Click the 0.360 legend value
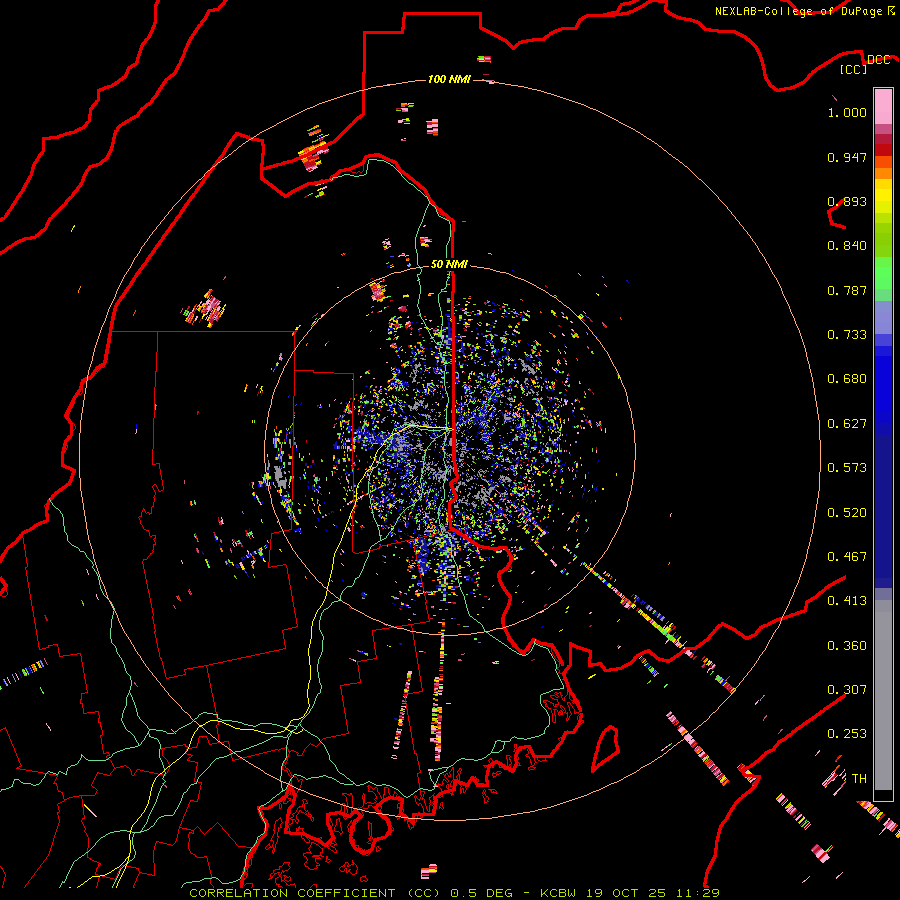The image size is (900, 900). click(x=847, y=646)
